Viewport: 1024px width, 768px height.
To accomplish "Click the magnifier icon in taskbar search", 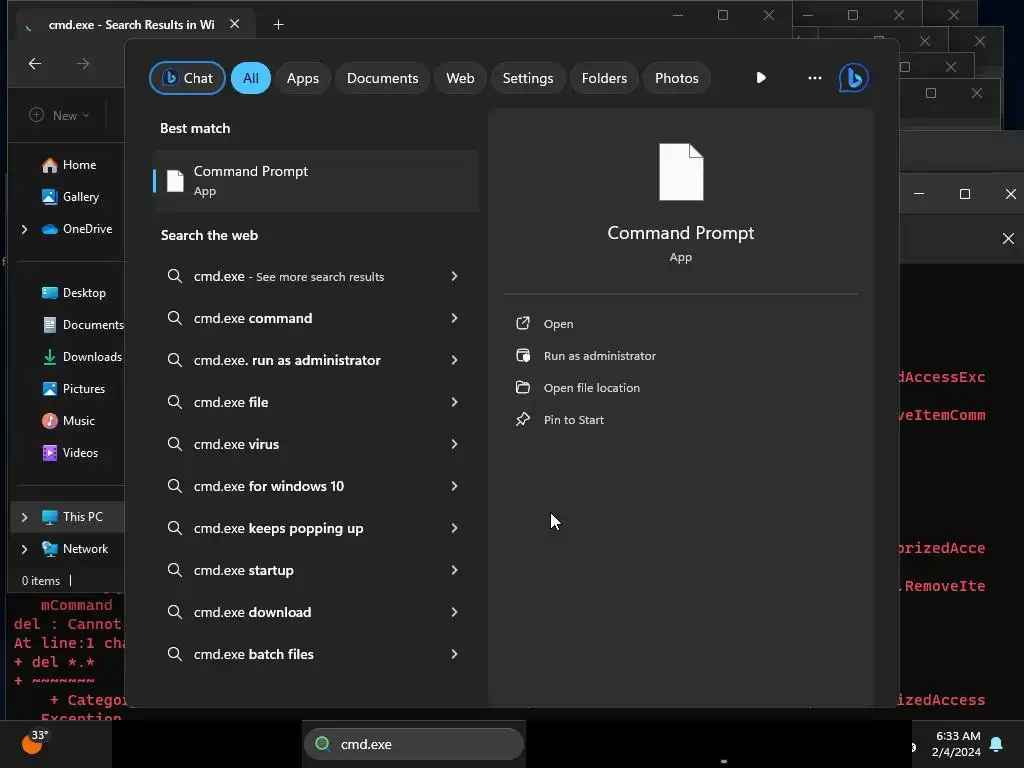I will coord(323,744).
